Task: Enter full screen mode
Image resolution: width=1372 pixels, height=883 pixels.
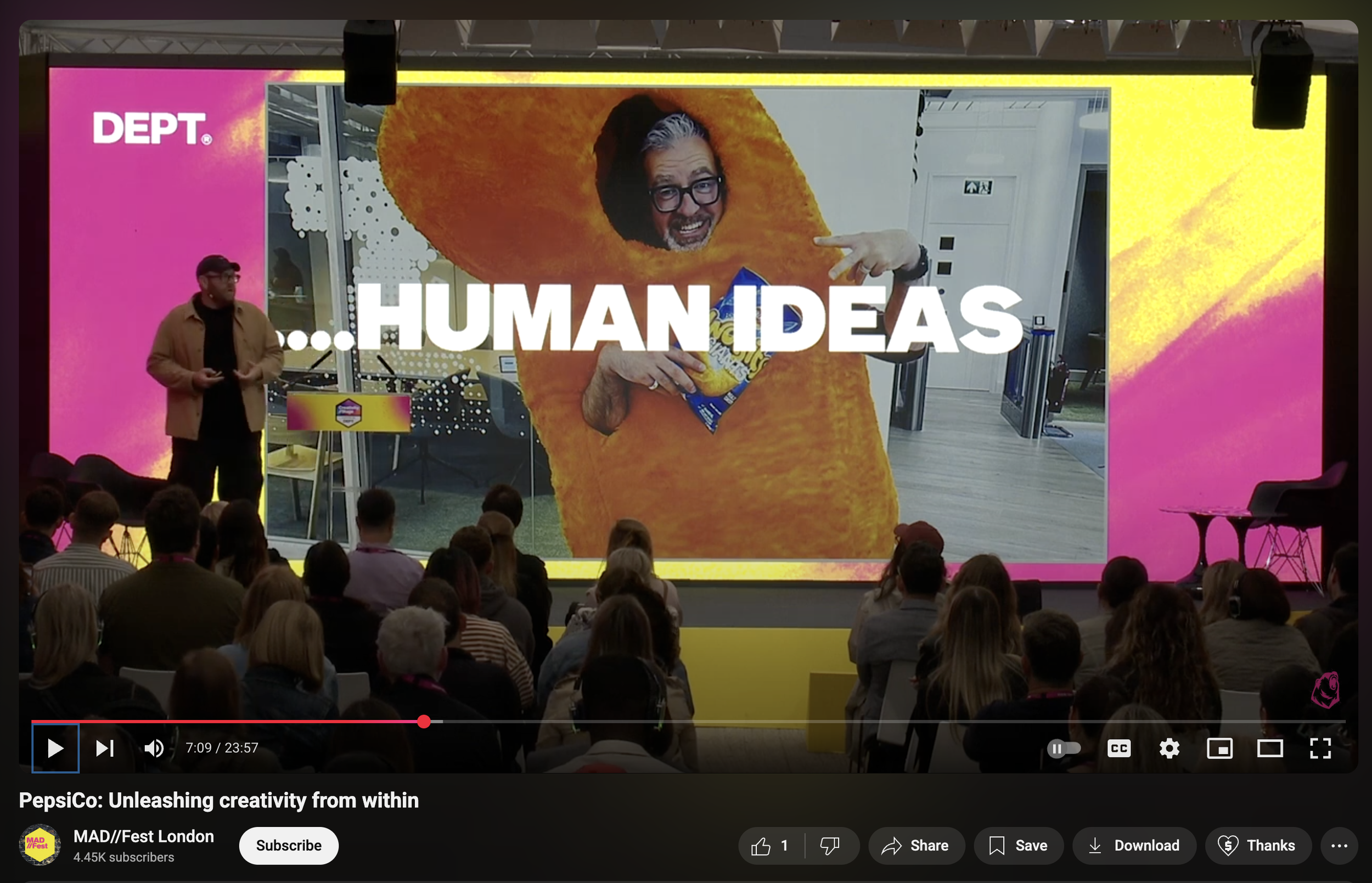Action: tap(1320, 748)
